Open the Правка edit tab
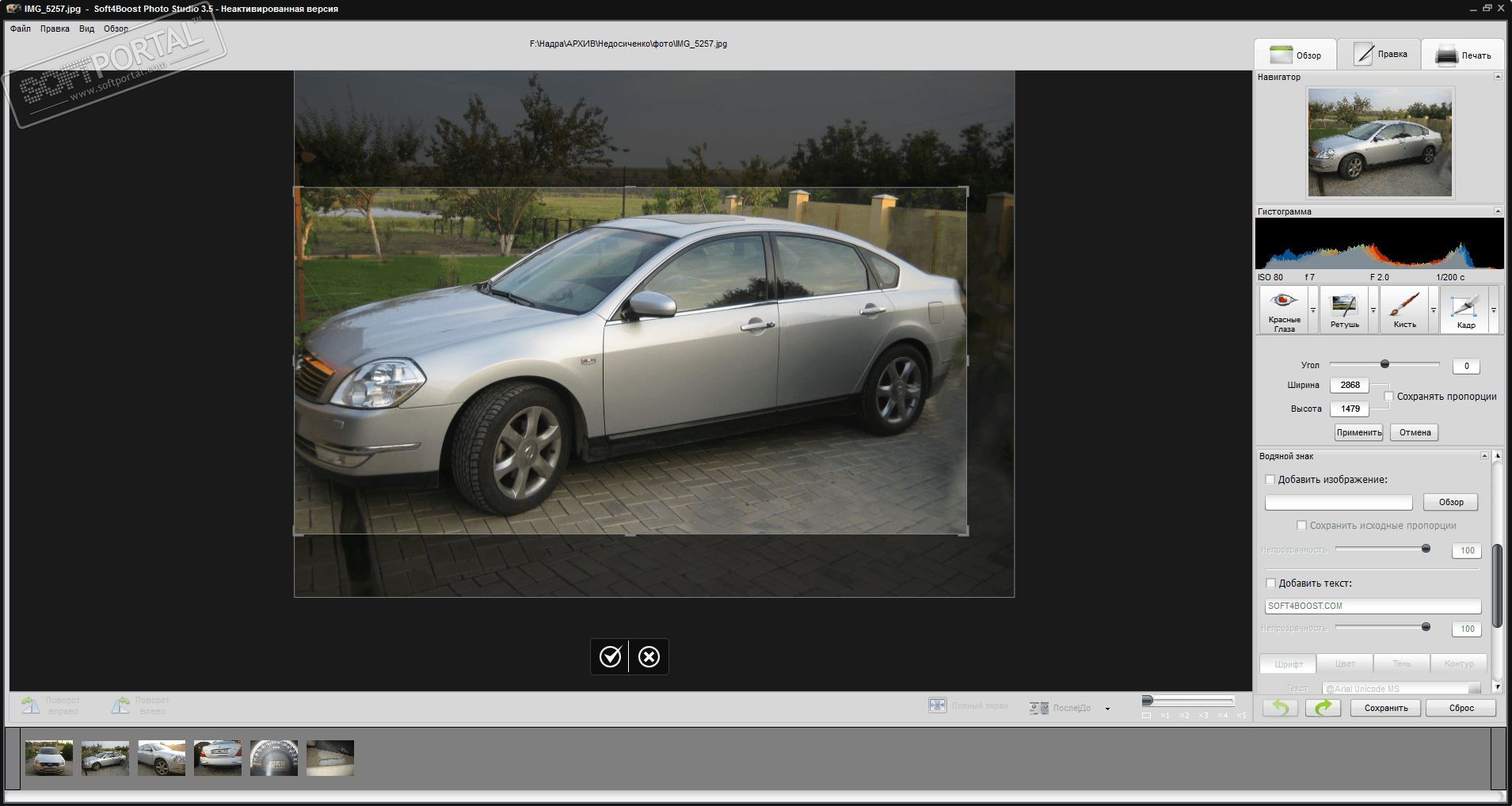 (1379, 55)
